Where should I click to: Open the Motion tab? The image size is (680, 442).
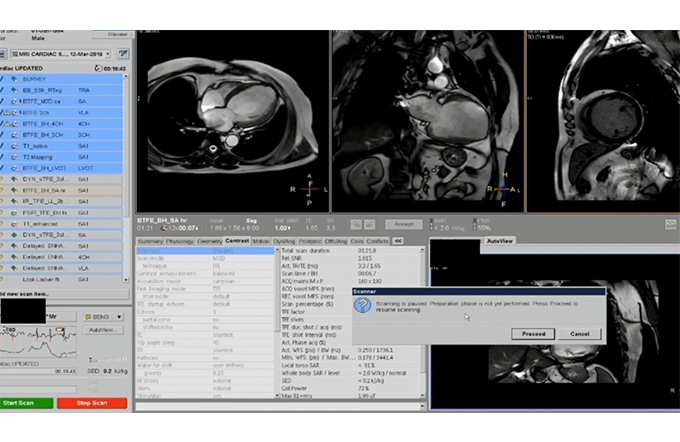(261, 241)
